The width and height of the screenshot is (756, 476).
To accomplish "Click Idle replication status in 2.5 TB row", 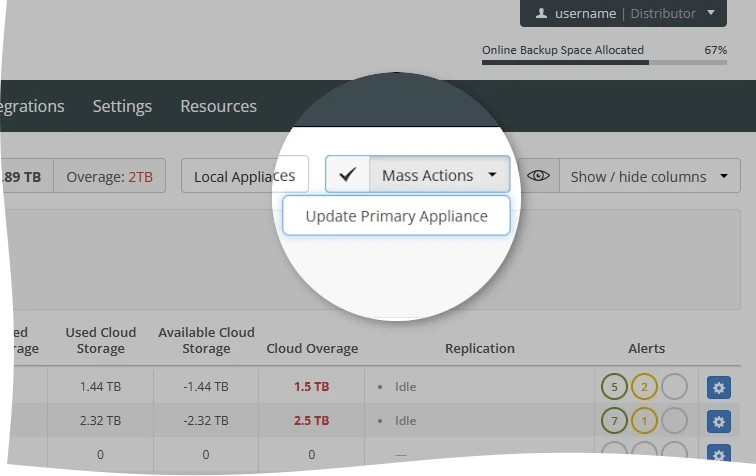I will (405, 421).
